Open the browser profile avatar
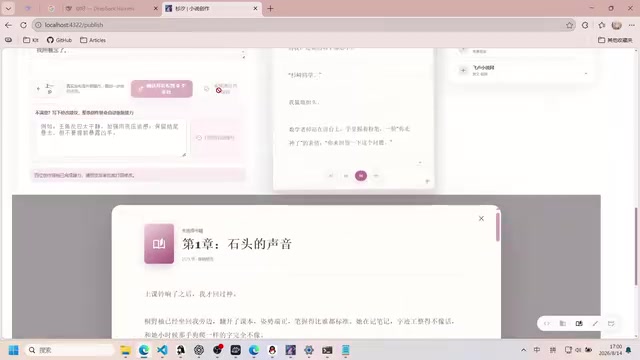This screenshot has width=640, height=360. point(616,25)
